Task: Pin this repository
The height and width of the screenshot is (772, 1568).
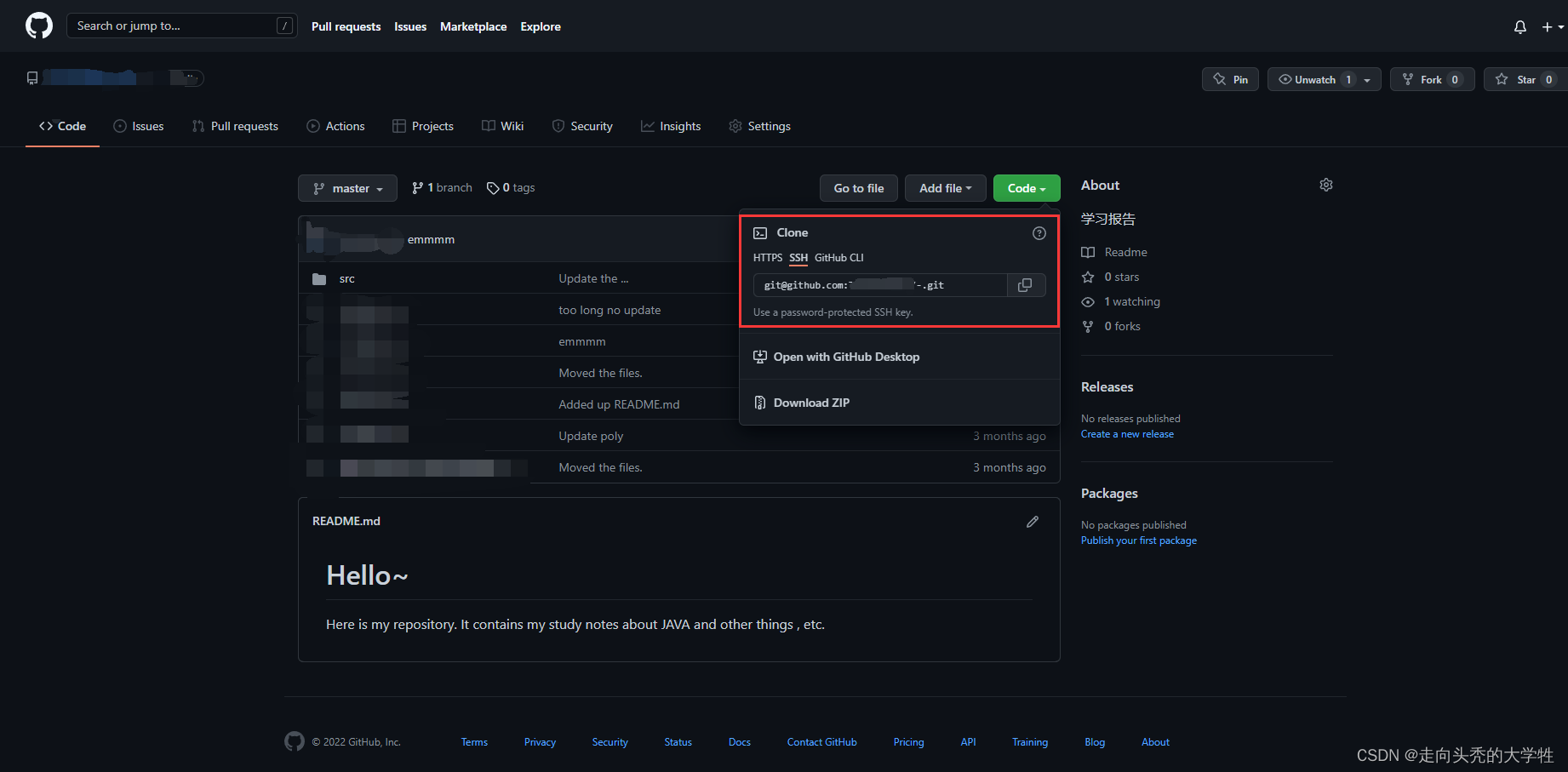Action: click(1230, 79)
